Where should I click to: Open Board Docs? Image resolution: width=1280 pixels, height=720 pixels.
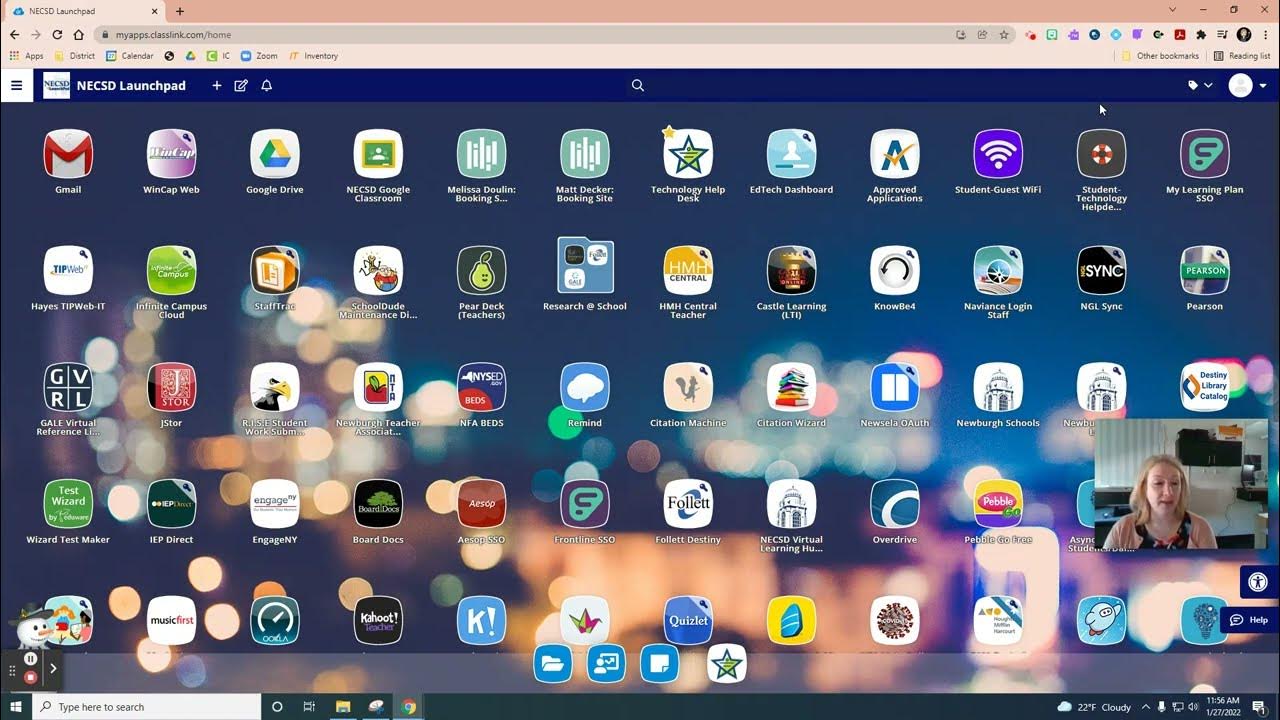378,504
